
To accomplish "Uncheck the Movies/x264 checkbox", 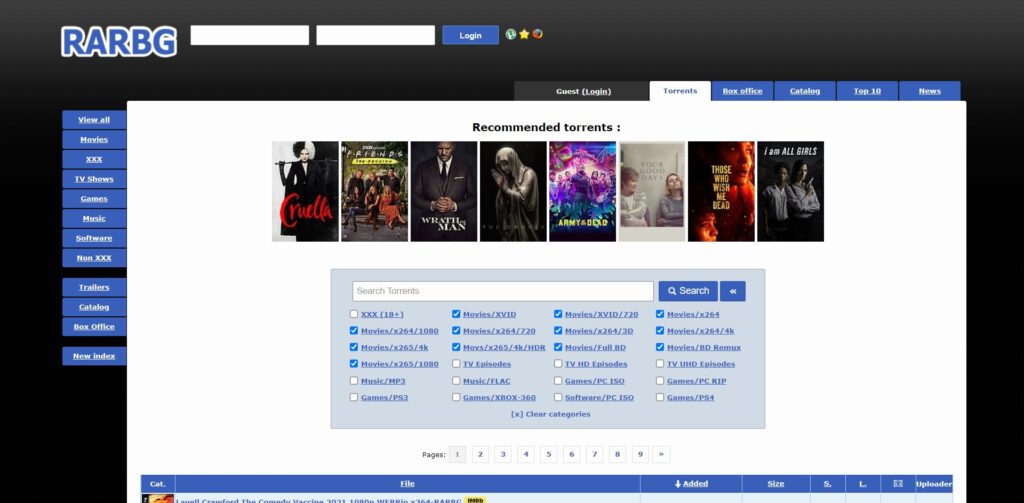I will pyautogui.click(x=660, y=314).
